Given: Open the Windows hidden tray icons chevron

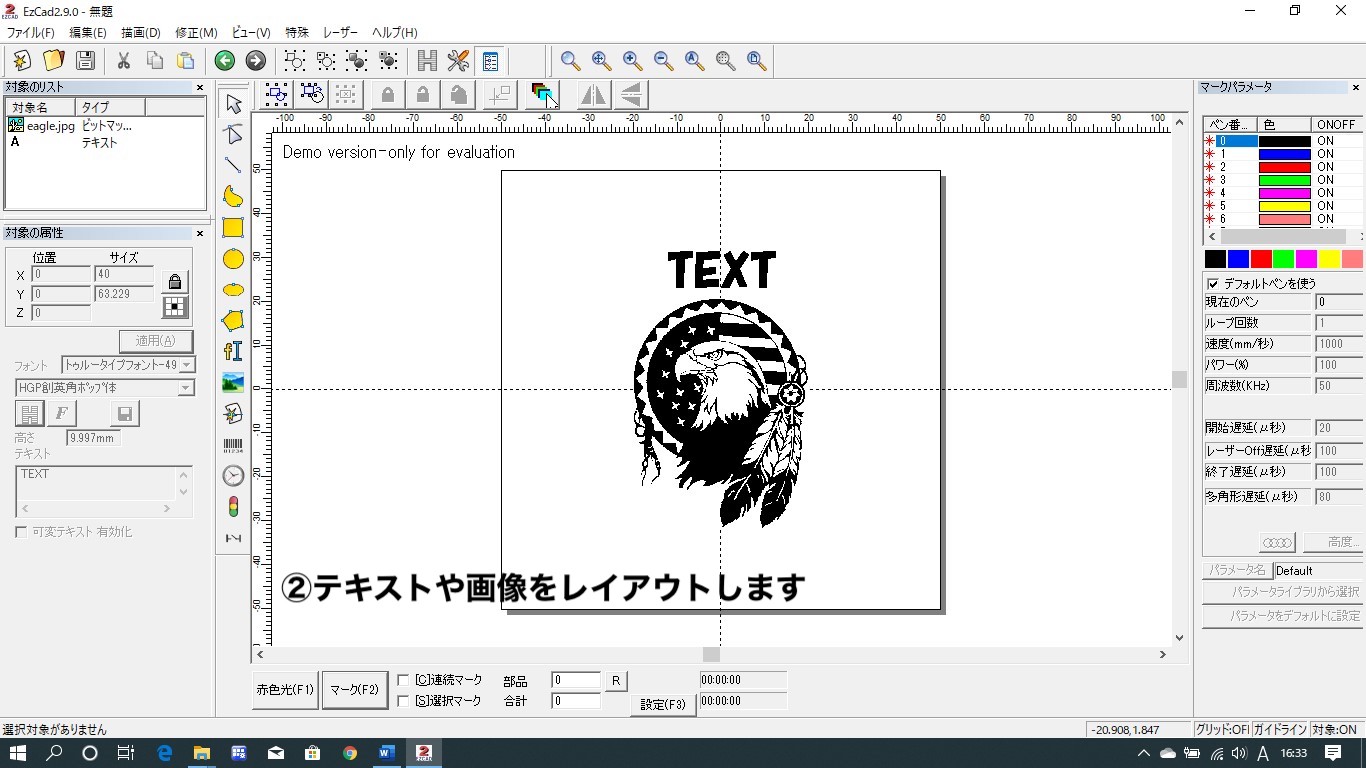Looking at the screenshot, I should pyautogui.click(x=1144, y=753).
